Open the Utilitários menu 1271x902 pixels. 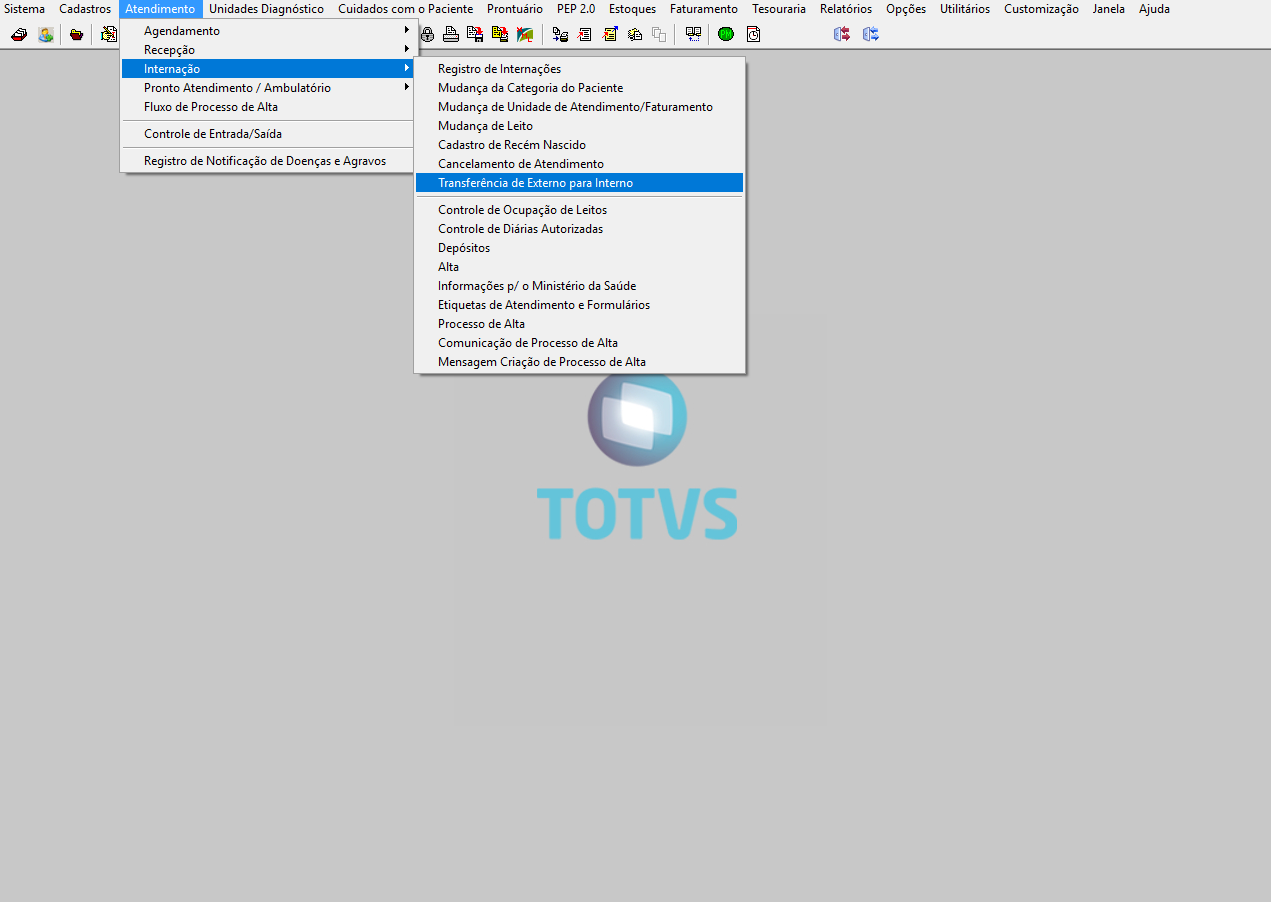tap(965, 9)
